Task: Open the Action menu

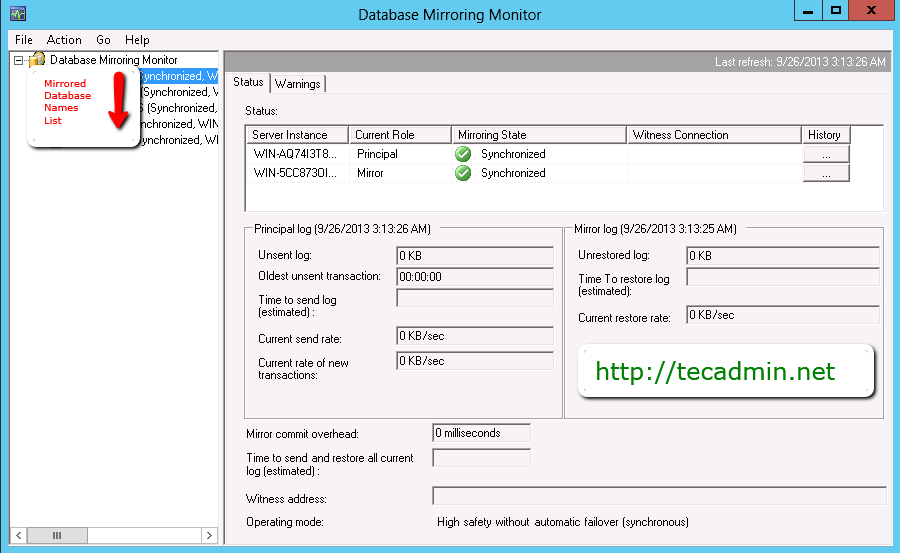Action: 64,40
